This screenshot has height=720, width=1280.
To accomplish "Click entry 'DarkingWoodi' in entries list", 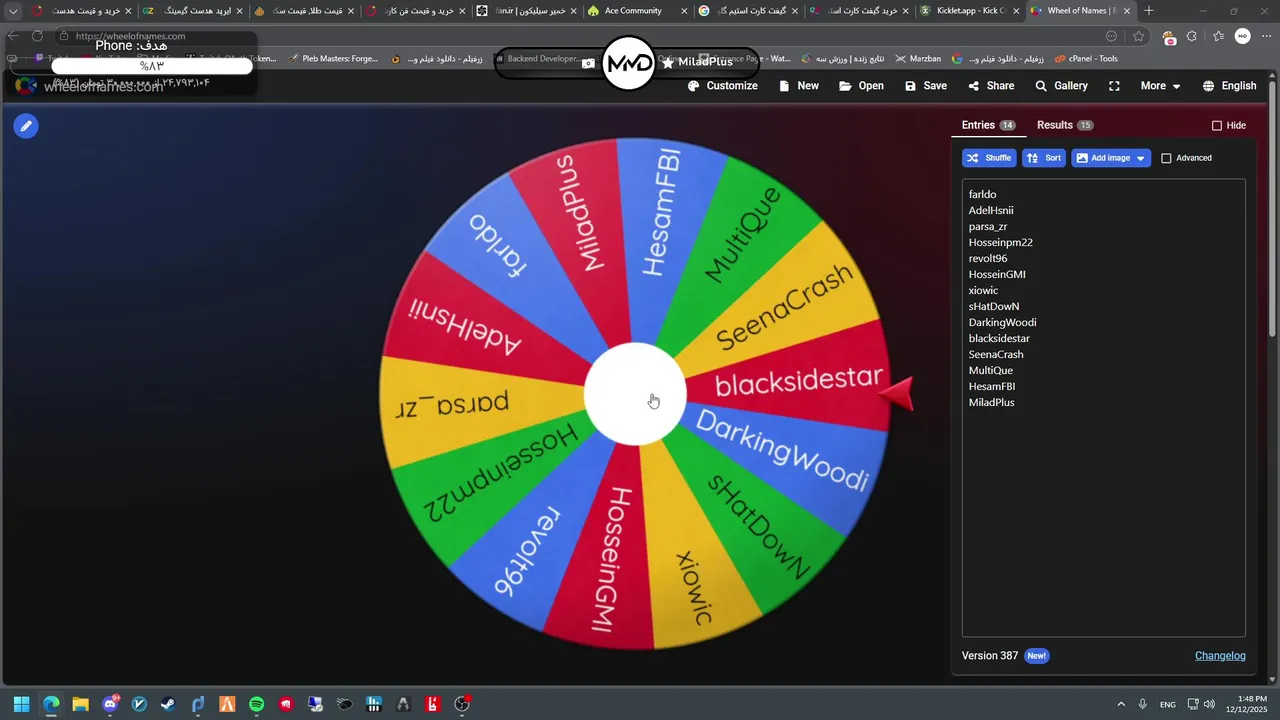I will point(1002,322).
